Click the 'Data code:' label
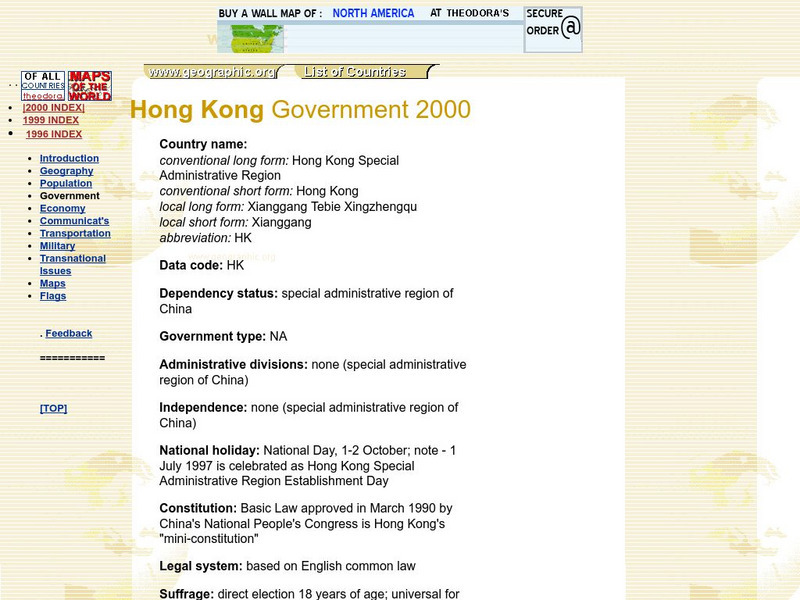This screenshot has width=800, height=600. coord(191,265)
